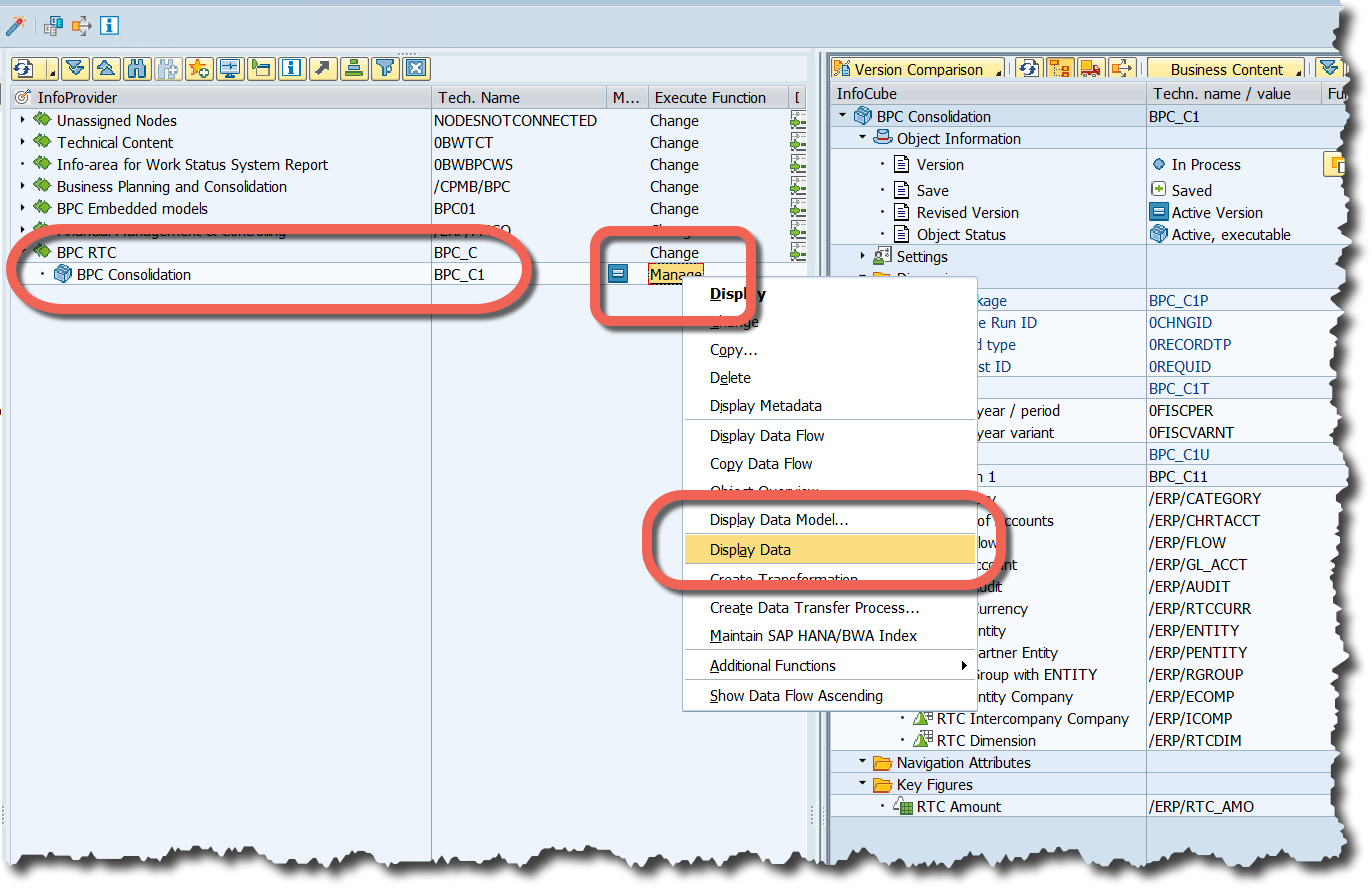Select the BPC Consolidation InfoCube row

(133, 275)
